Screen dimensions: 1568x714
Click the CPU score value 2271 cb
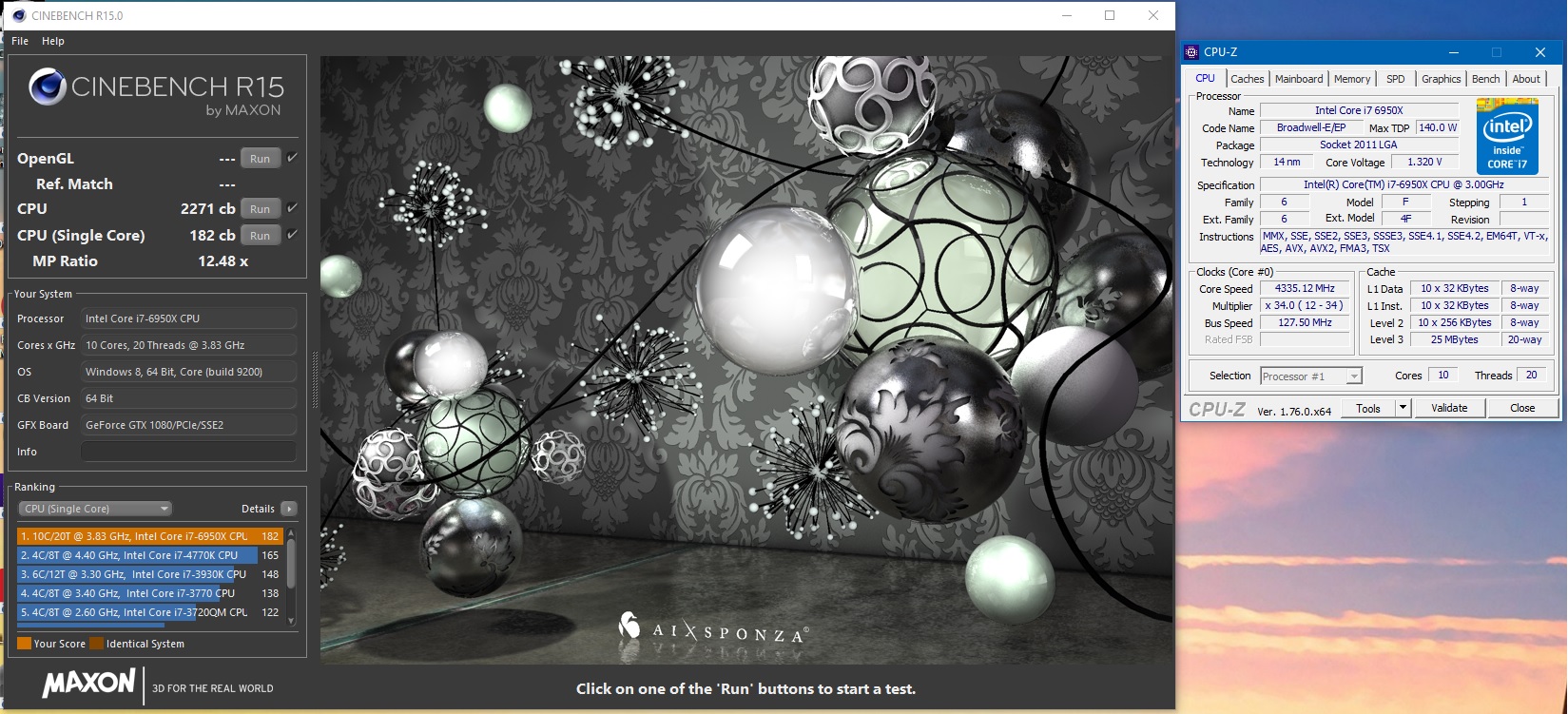[207, 208]
